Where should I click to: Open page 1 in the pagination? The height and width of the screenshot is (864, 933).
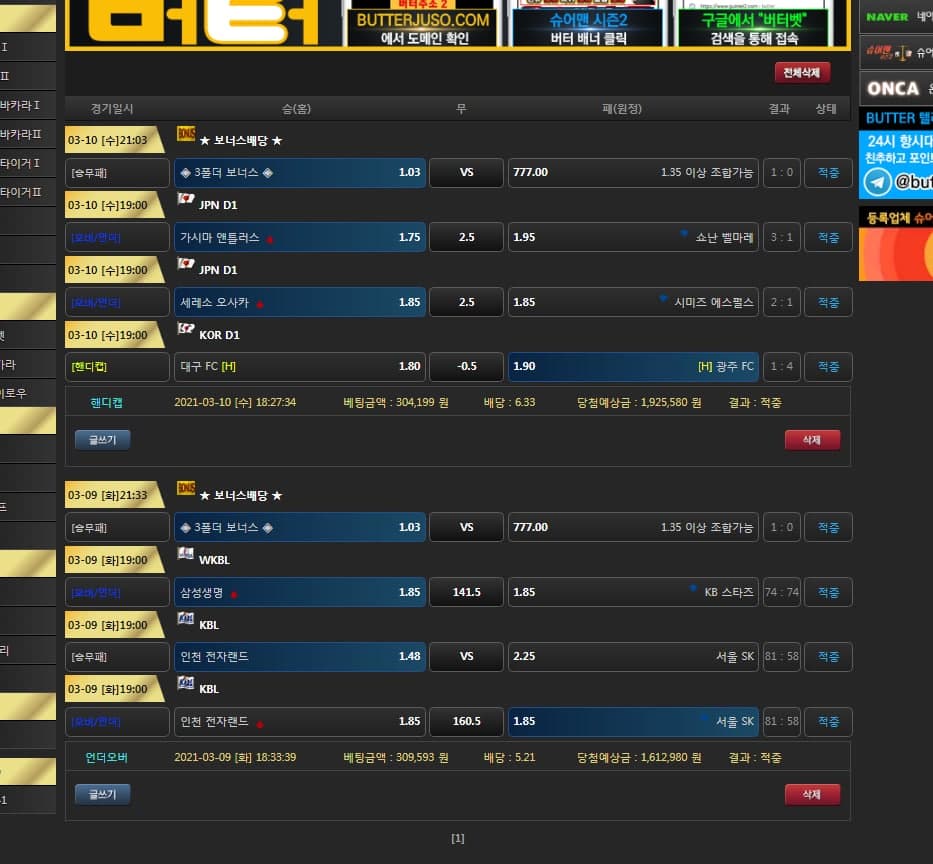[x=458, y=838]
